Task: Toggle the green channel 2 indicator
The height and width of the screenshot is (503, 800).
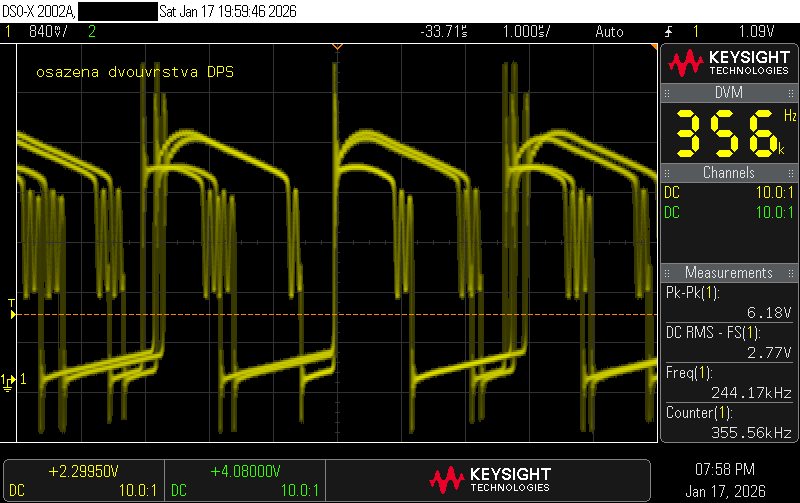Action: click(92, 32)
